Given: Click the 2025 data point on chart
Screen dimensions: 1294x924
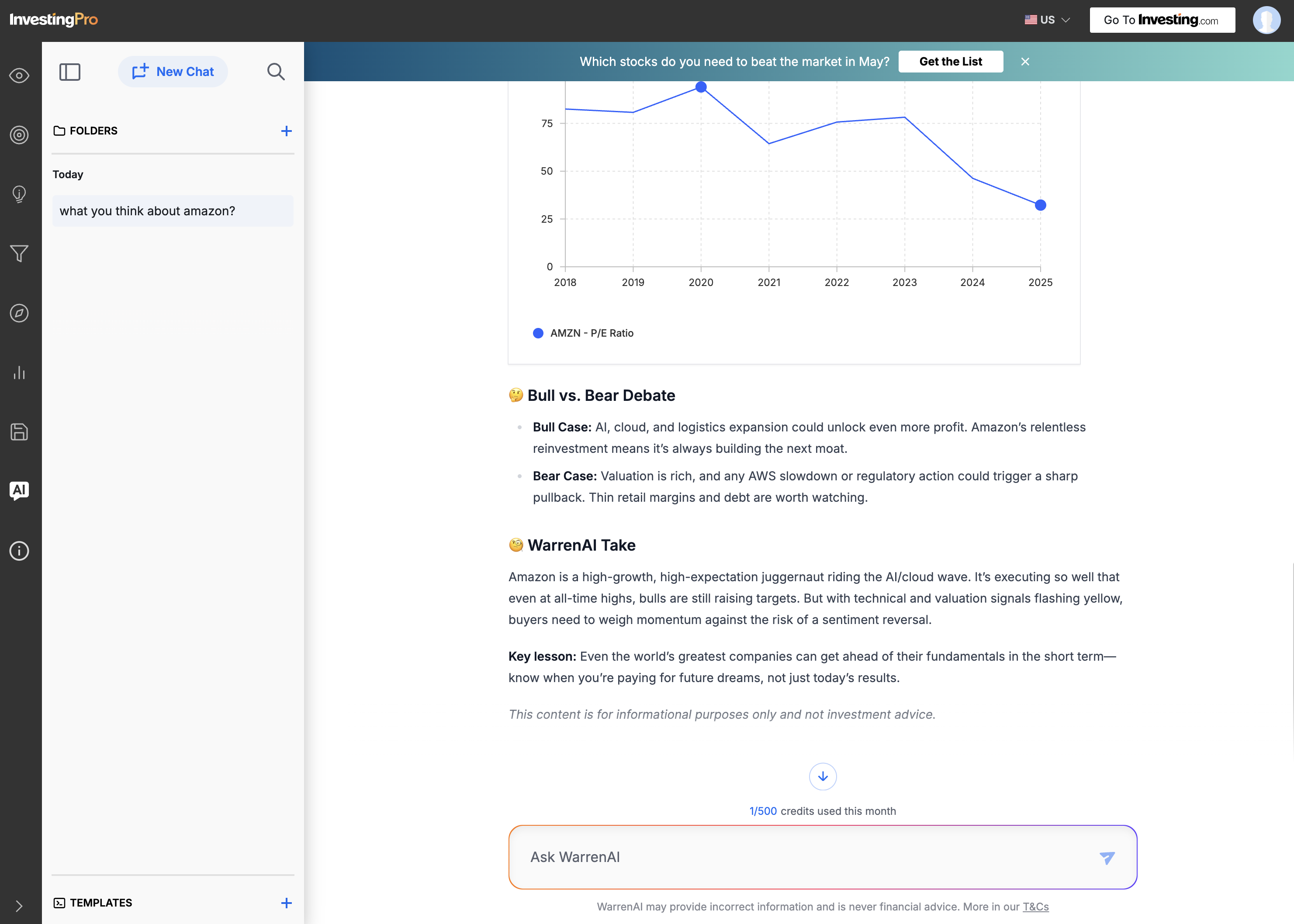Looking at the screenshot, I should [x=1040, y=205].
